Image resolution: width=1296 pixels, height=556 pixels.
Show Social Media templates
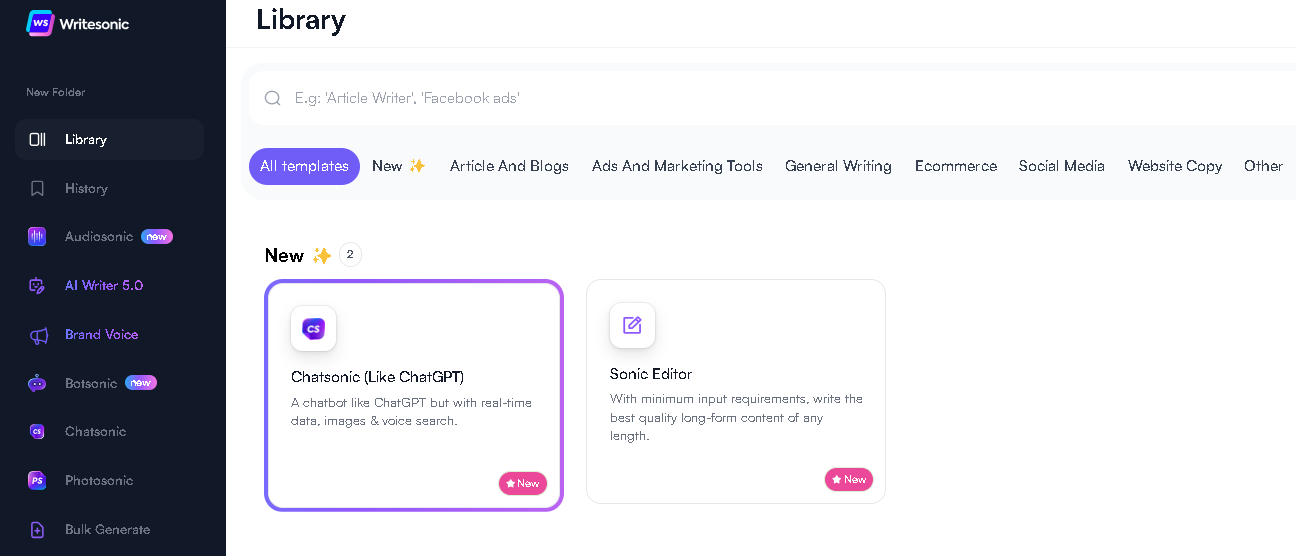point(1061,166)
